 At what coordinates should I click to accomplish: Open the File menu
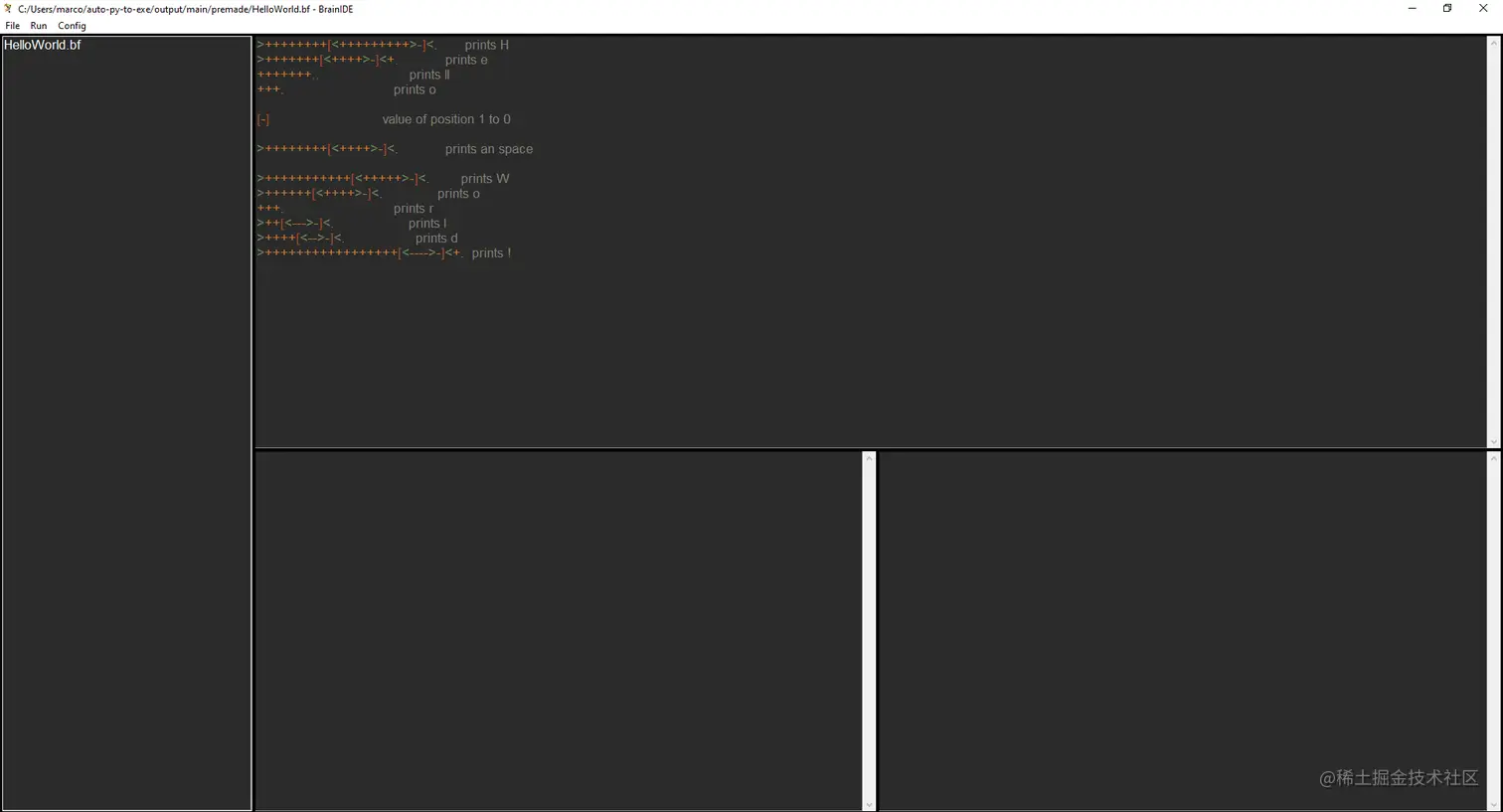coord(12,26)
